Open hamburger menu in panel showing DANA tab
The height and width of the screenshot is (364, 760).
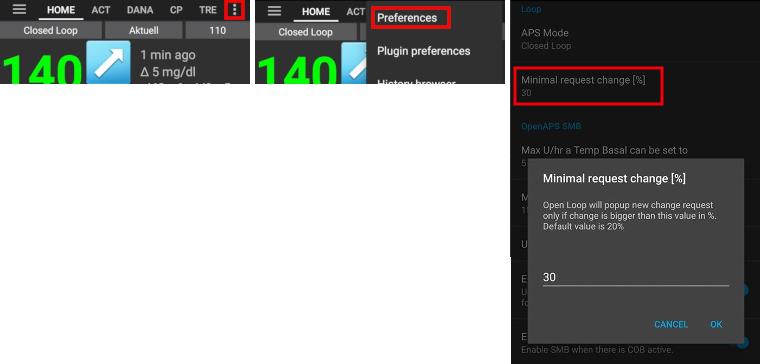(19, 10)
